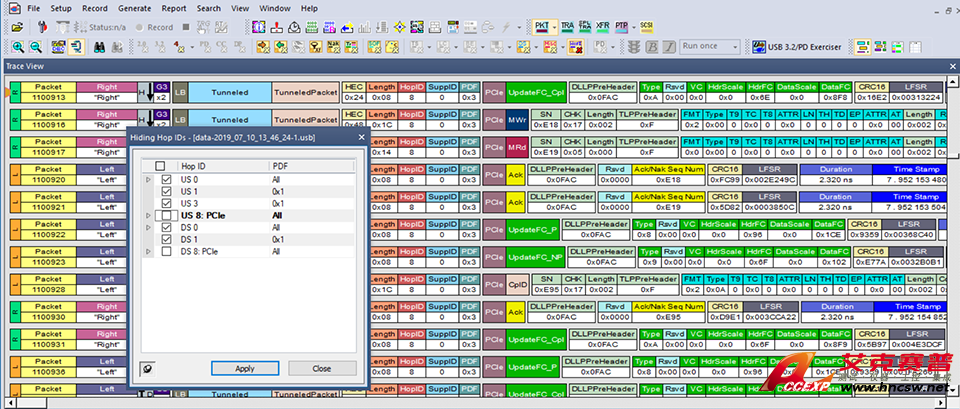This screenshot has width=960, height=409.
Task: Open the Report menu
Action: [173, 8]
